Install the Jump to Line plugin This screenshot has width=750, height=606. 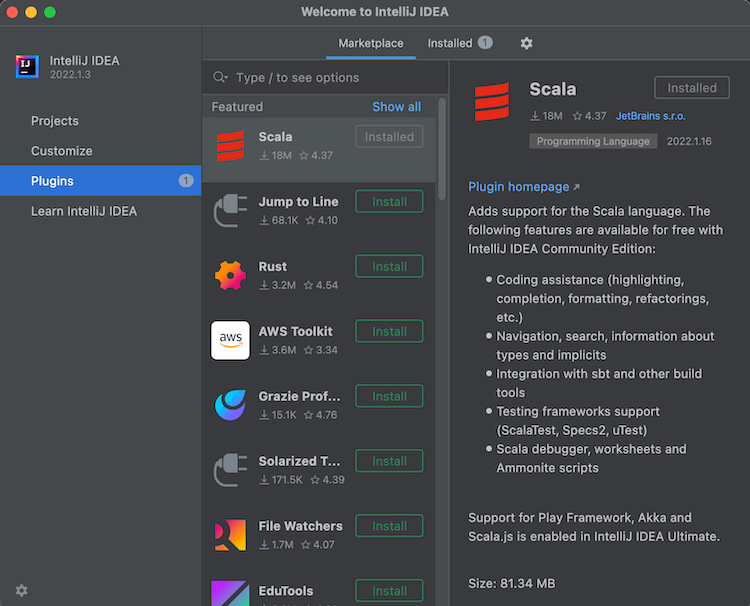389,201
